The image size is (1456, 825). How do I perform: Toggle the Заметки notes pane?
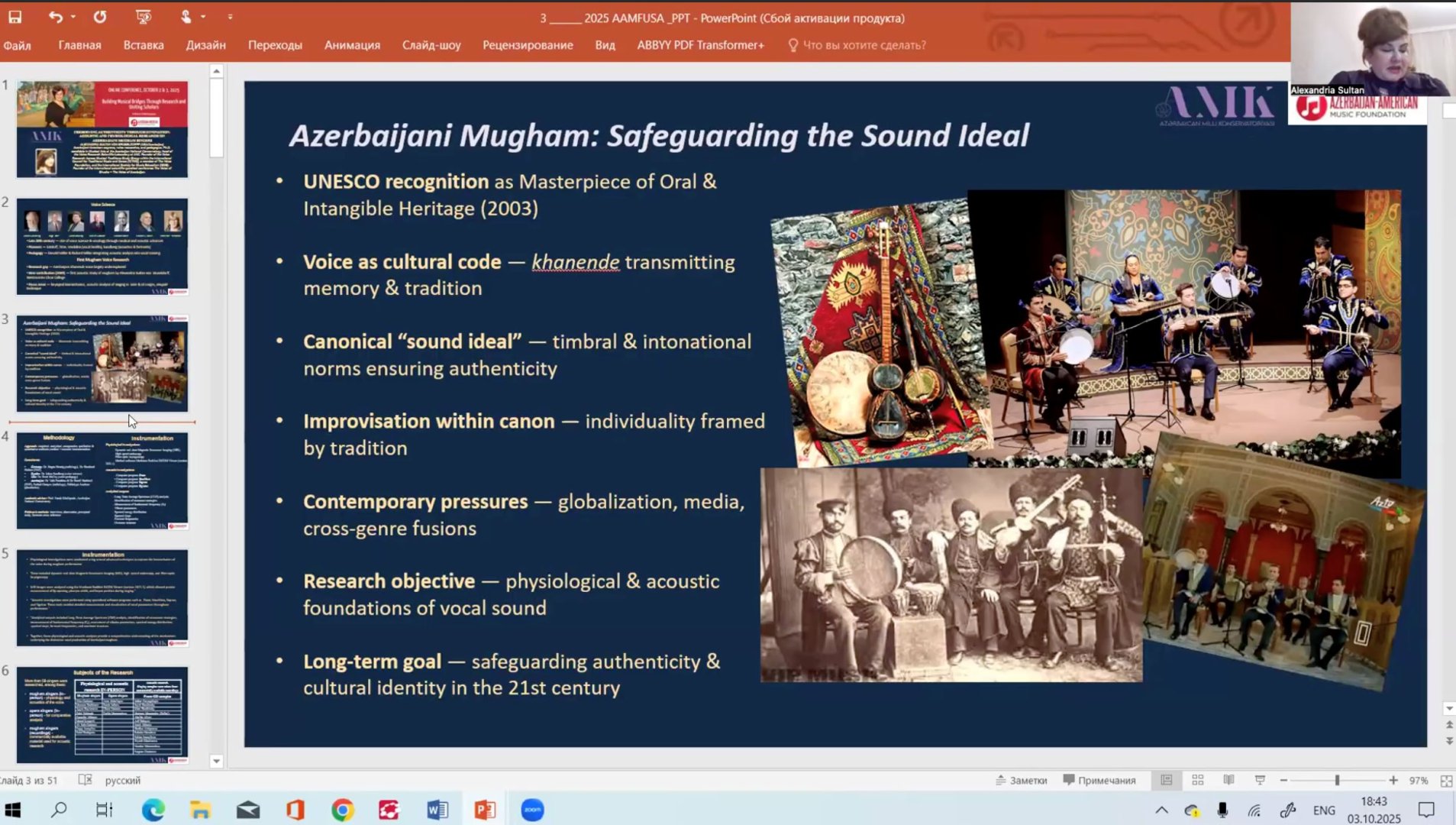point(1021,780)
